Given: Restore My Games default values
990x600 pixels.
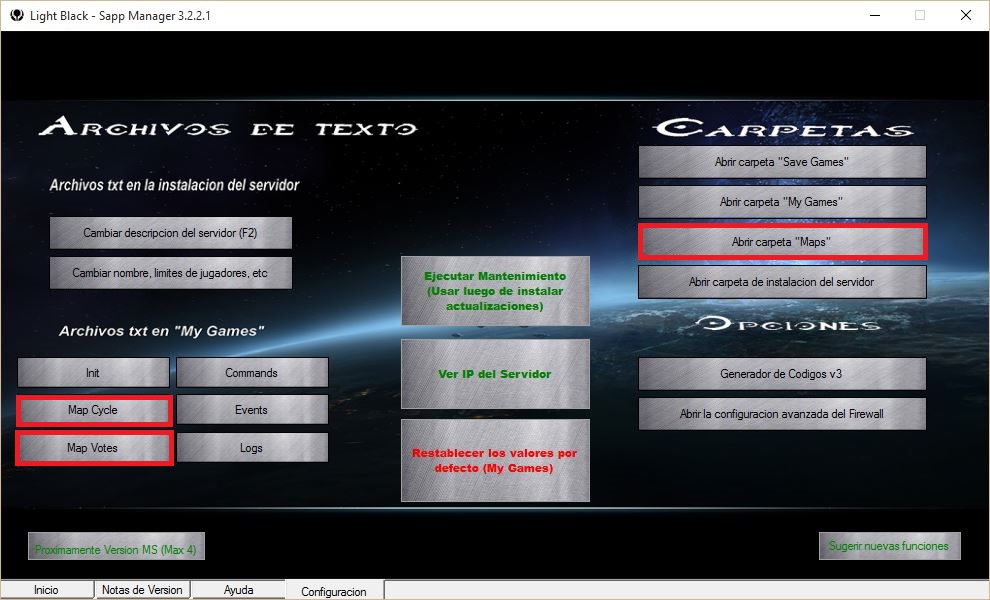Looking at the screenshot, I should (494, 460).
